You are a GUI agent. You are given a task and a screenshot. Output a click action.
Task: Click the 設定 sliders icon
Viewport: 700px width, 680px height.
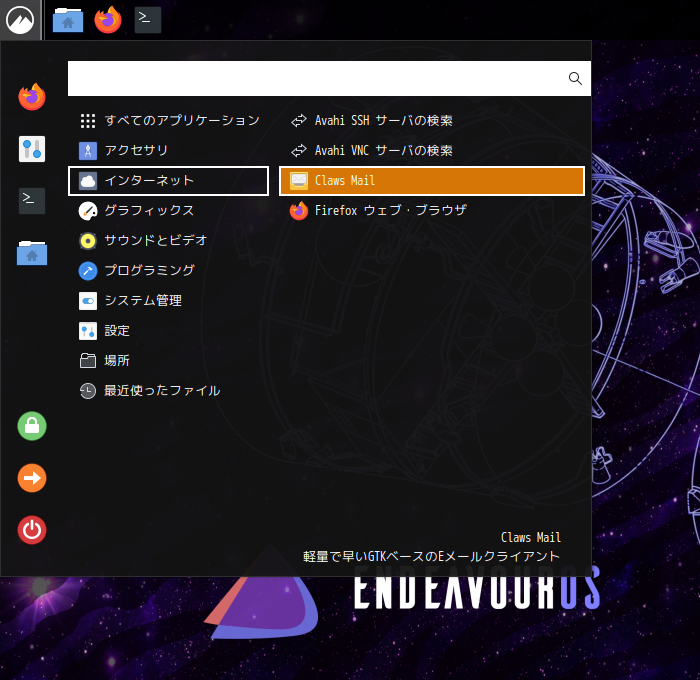(x=88, y=331)
